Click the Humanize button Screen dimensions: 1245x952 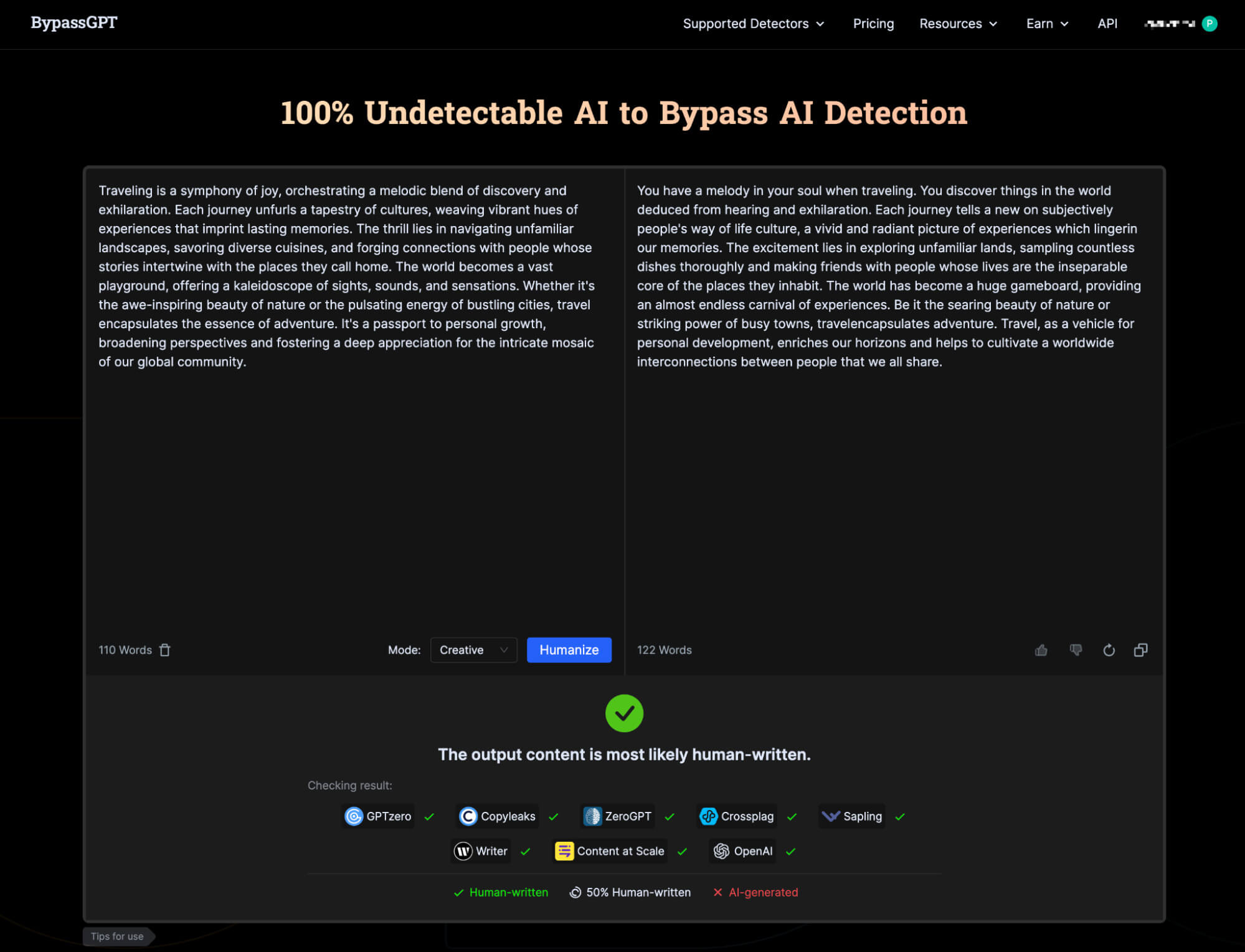[x=569, y=650]
